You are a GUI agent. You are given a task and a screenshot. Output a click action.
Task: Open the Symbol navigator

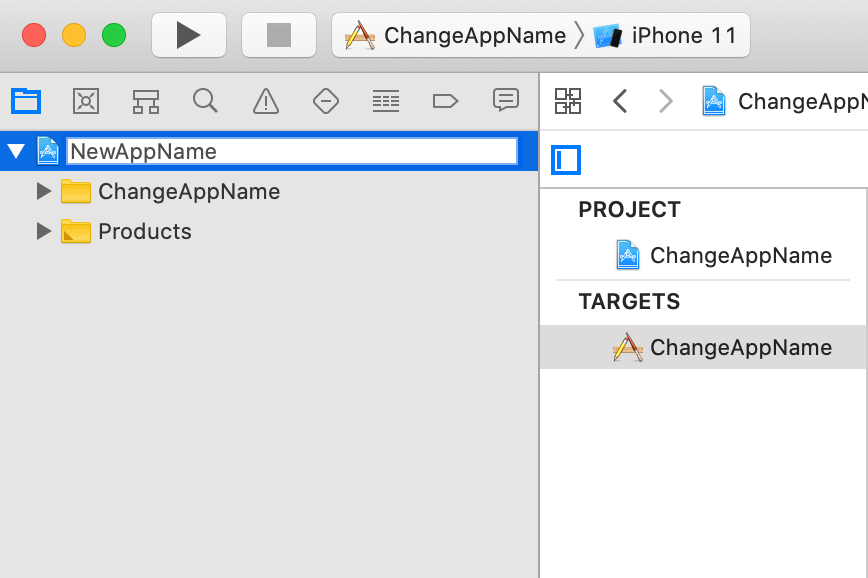pos(146,101)
